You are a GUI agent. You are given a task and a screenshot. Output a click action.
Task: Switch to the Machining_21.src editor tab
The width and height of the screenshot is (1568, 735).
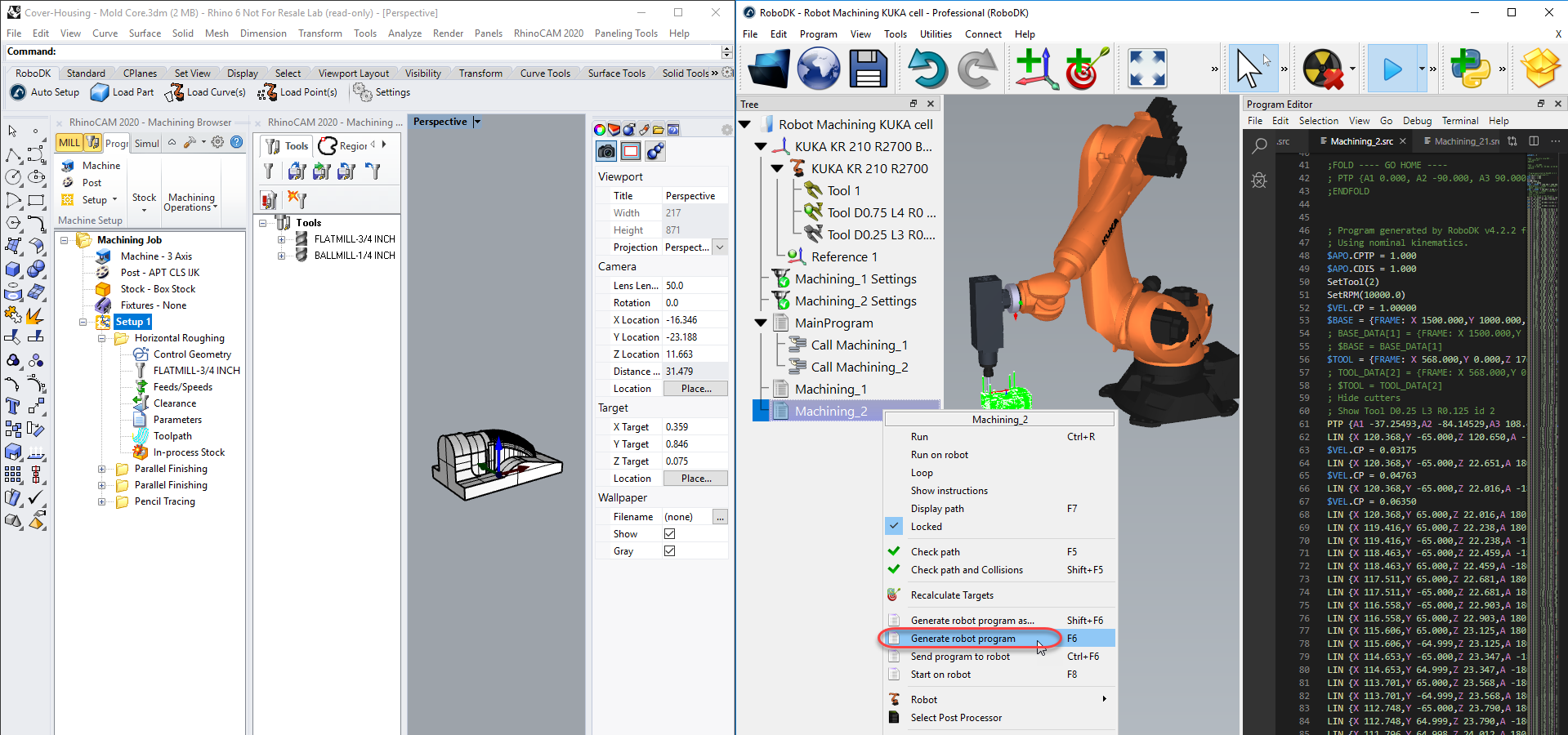1462,140
